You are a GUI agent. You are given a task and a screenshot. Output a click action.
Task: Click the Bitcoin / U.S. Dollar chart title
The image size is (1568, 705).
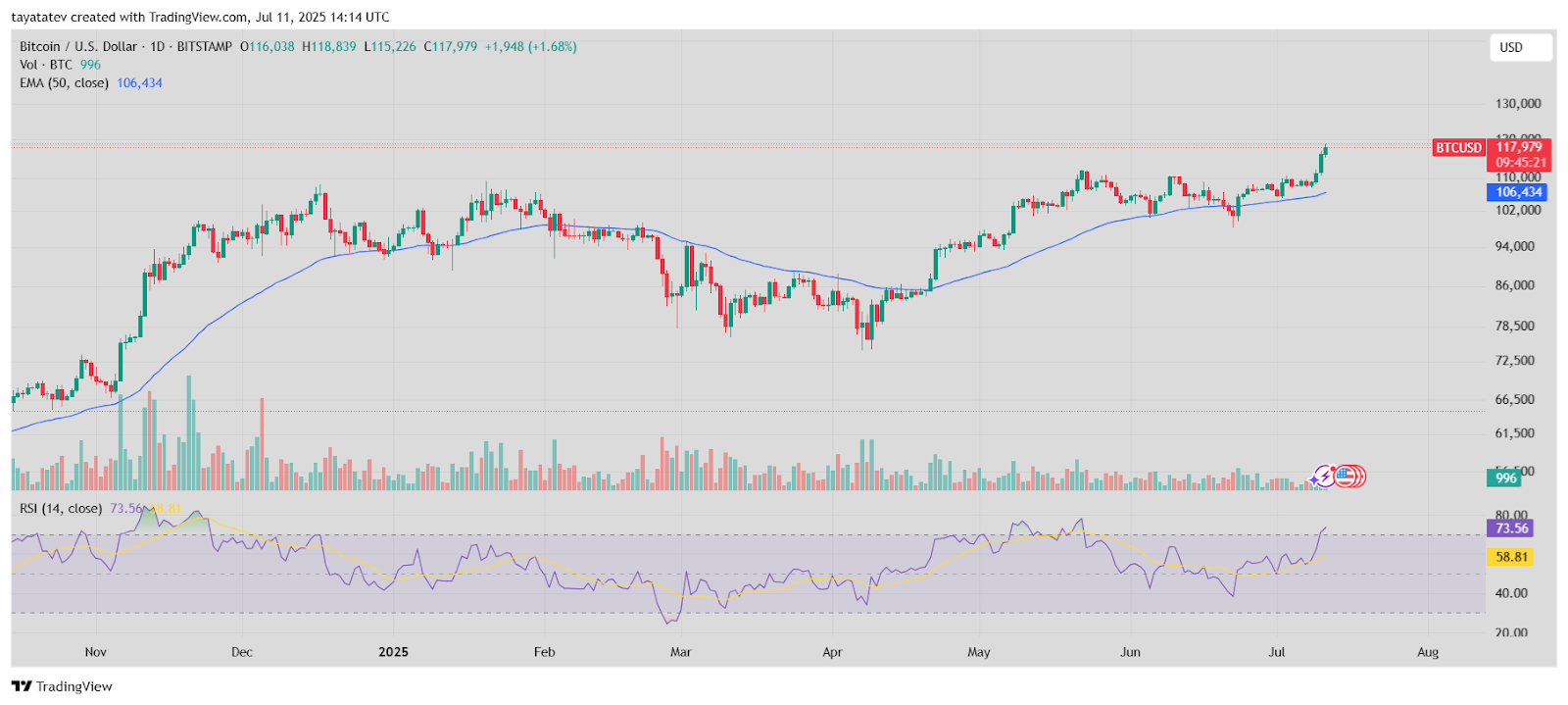[125, 46]
